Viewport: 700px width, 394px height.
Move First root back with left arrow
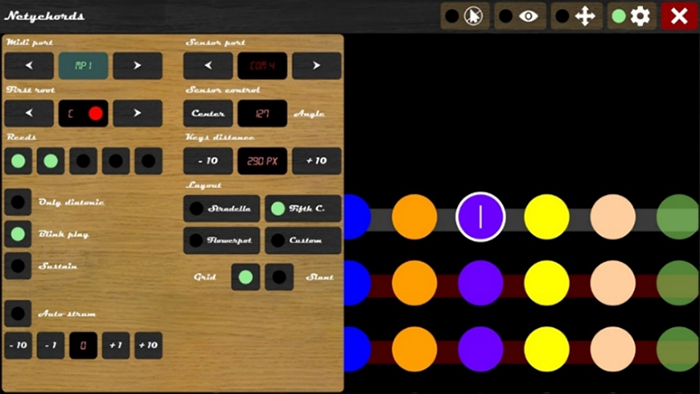coord(29,113)
